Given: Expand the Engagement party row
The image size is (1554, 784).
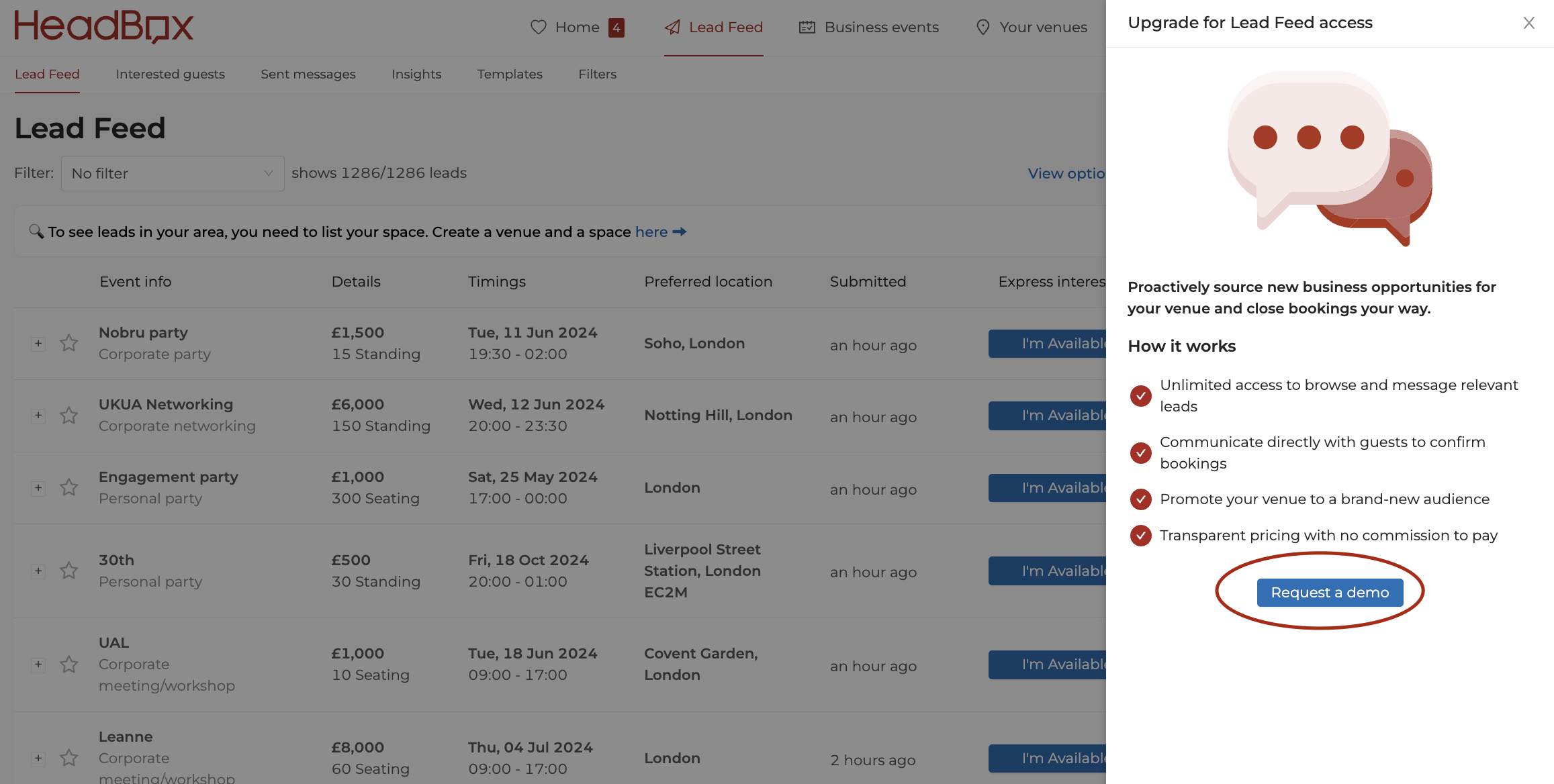Looking at the screenshot, I should [x=38, y=488].
